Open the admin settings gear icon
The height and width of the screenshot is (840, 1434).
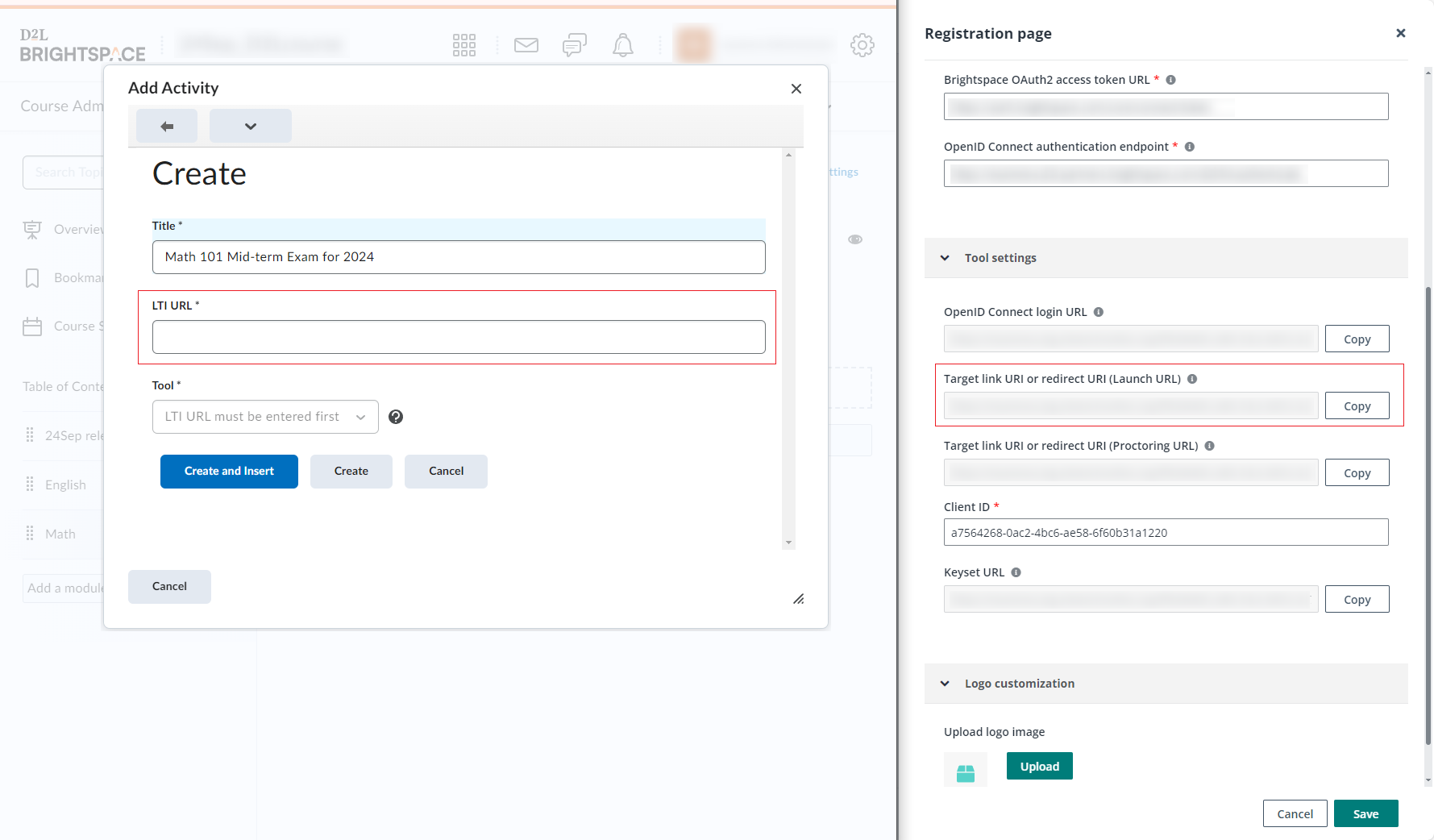tap(862, 45)
